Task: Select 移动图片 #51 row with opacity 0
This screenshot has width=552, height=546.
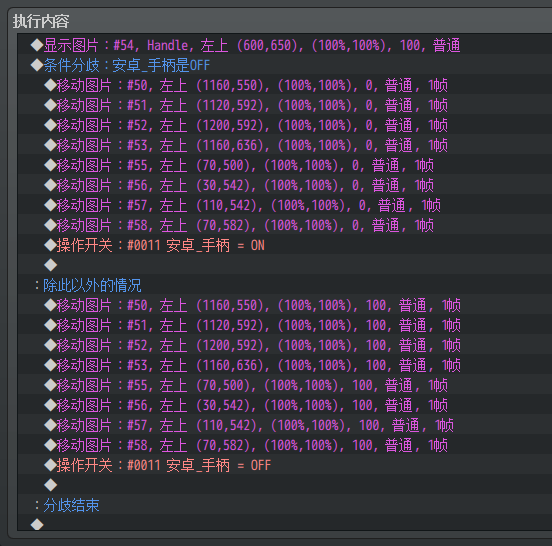Action: click(x=284, y=105)
